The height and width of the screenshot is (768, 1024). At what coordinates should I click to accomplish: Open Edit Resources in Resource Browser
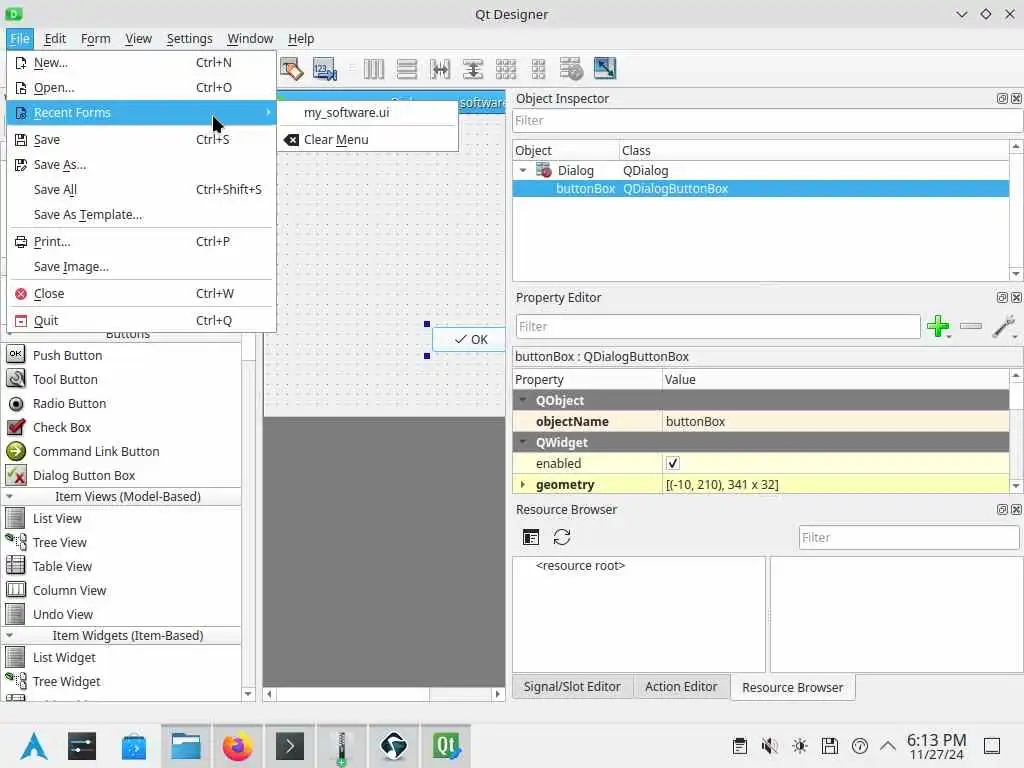click(x=531, y=537)
